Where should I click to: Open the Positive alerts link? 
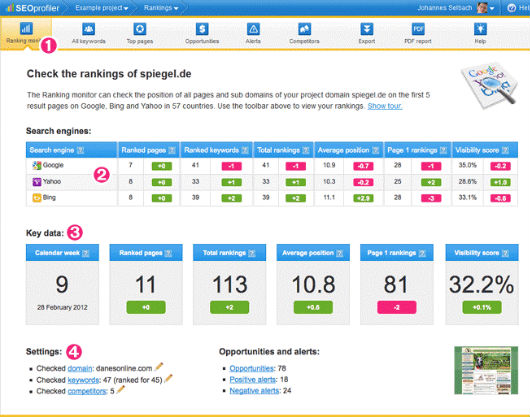pyautogui.click(x=252, y=379)
